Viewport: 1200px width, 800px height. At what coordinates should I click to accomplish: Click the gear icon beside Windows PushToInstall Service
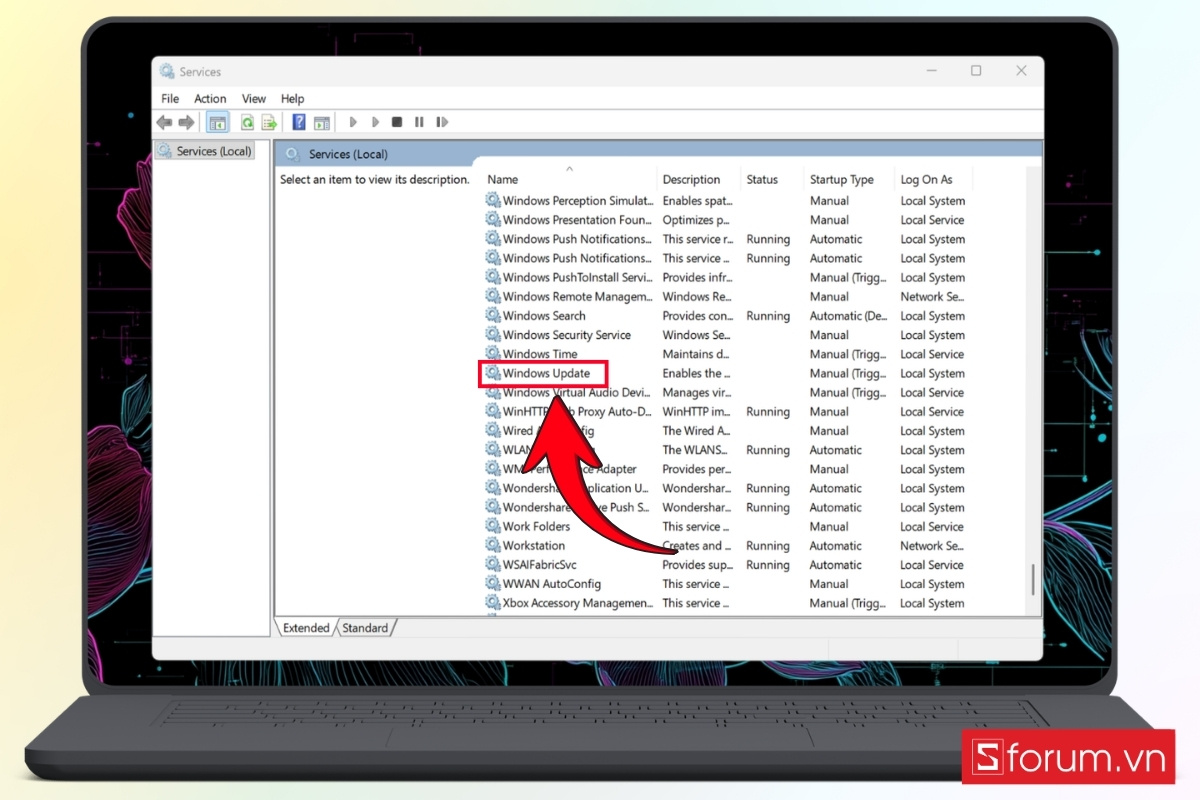[x=493, y=278]
